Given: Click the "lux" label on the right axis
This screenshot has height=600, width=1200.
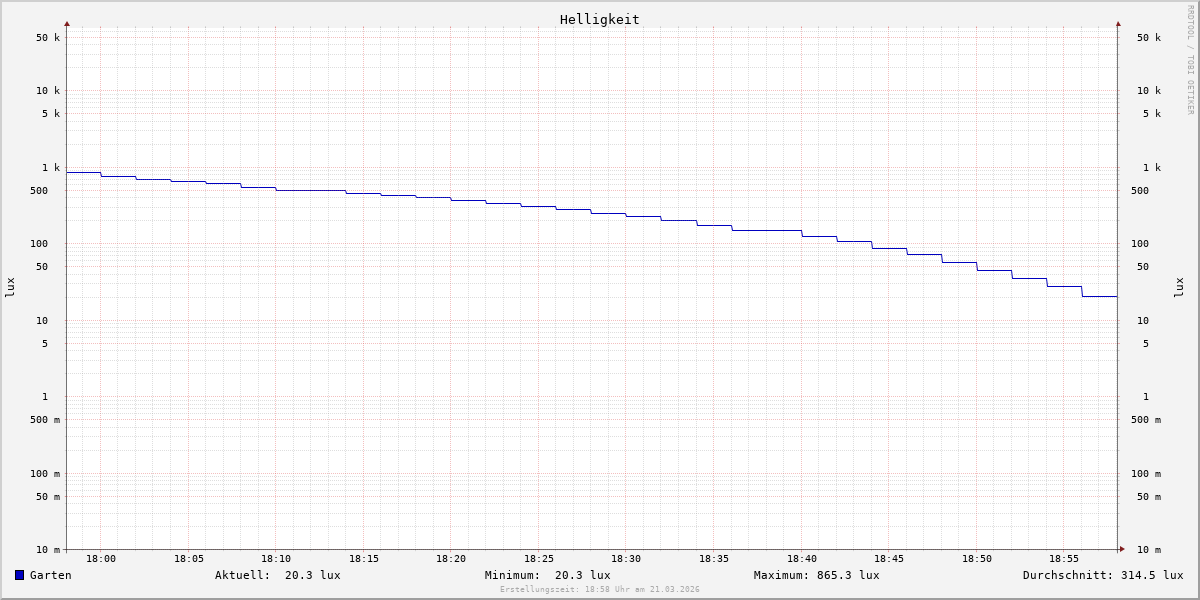Looking at the screenshot, I should coord(1179,288).
